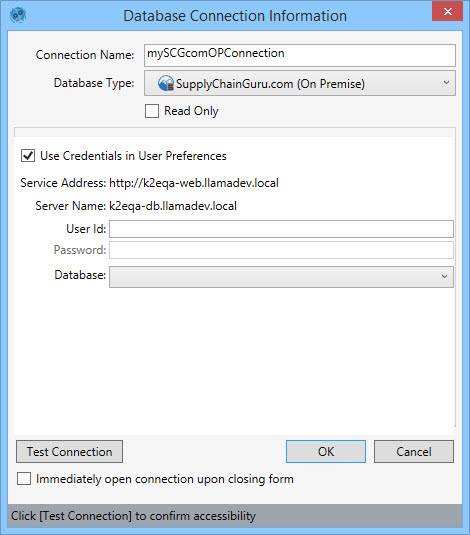Screen dimensions: 470x535
Task: Click the Database combo box field
Action: coord(281,277)
